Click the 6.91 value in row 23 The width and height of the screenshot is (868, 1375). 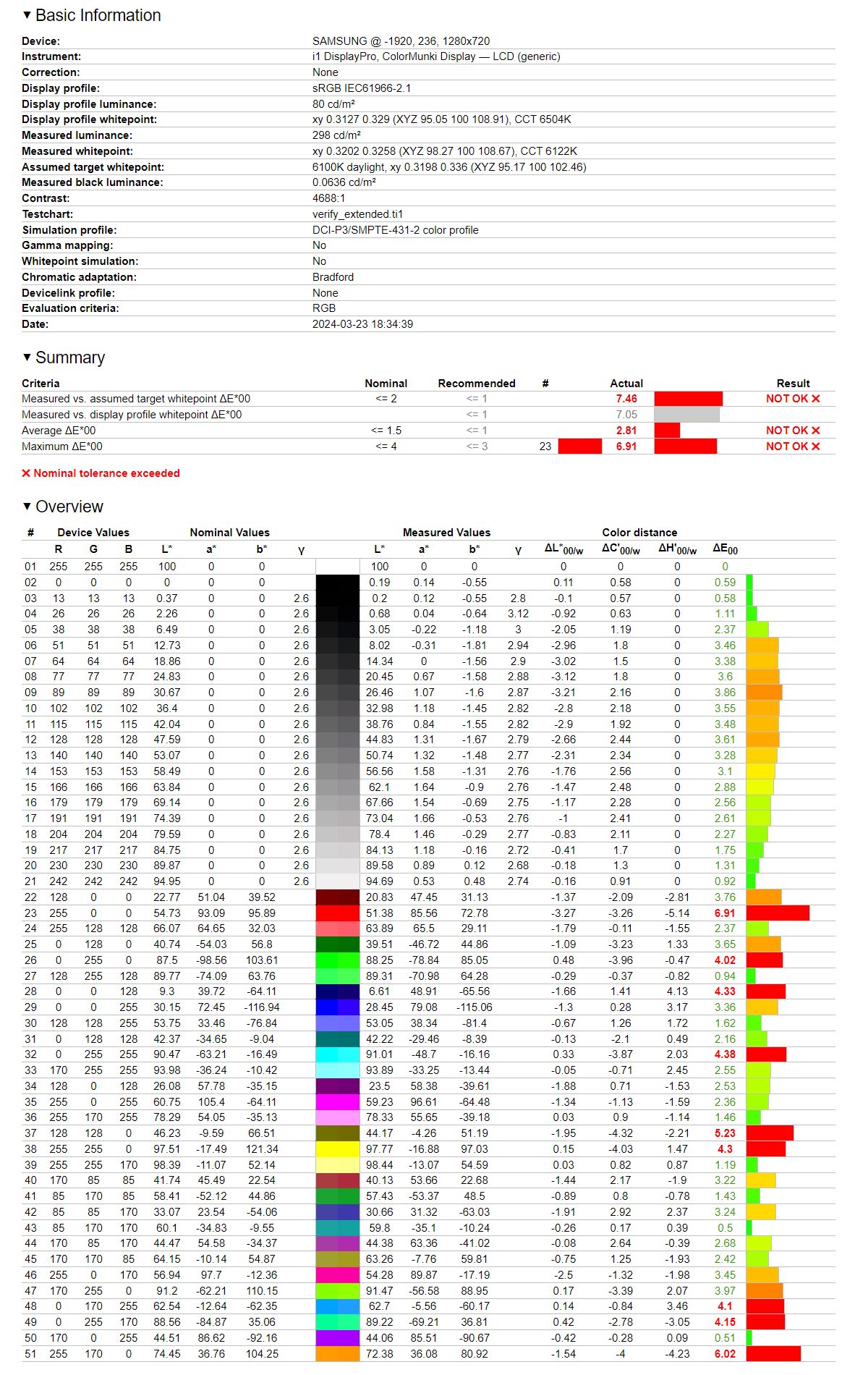(x=725, y=913)
